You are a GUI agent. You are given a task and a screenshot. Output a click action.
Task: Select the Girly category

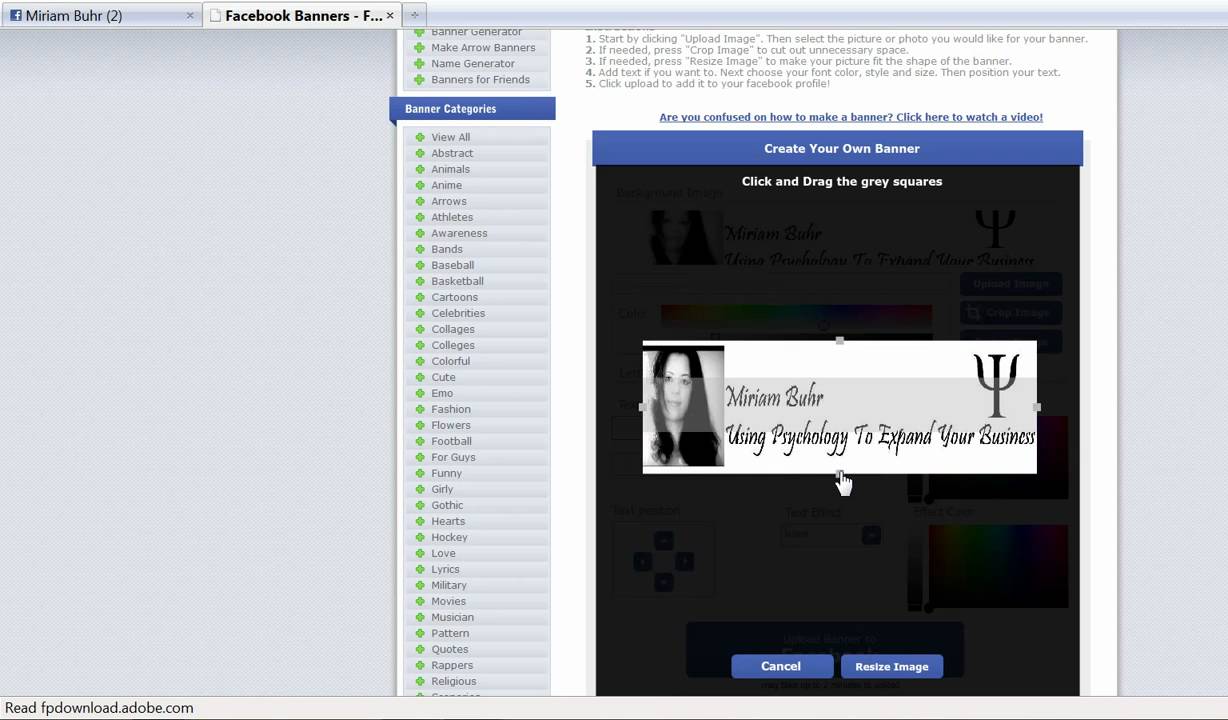443,489
